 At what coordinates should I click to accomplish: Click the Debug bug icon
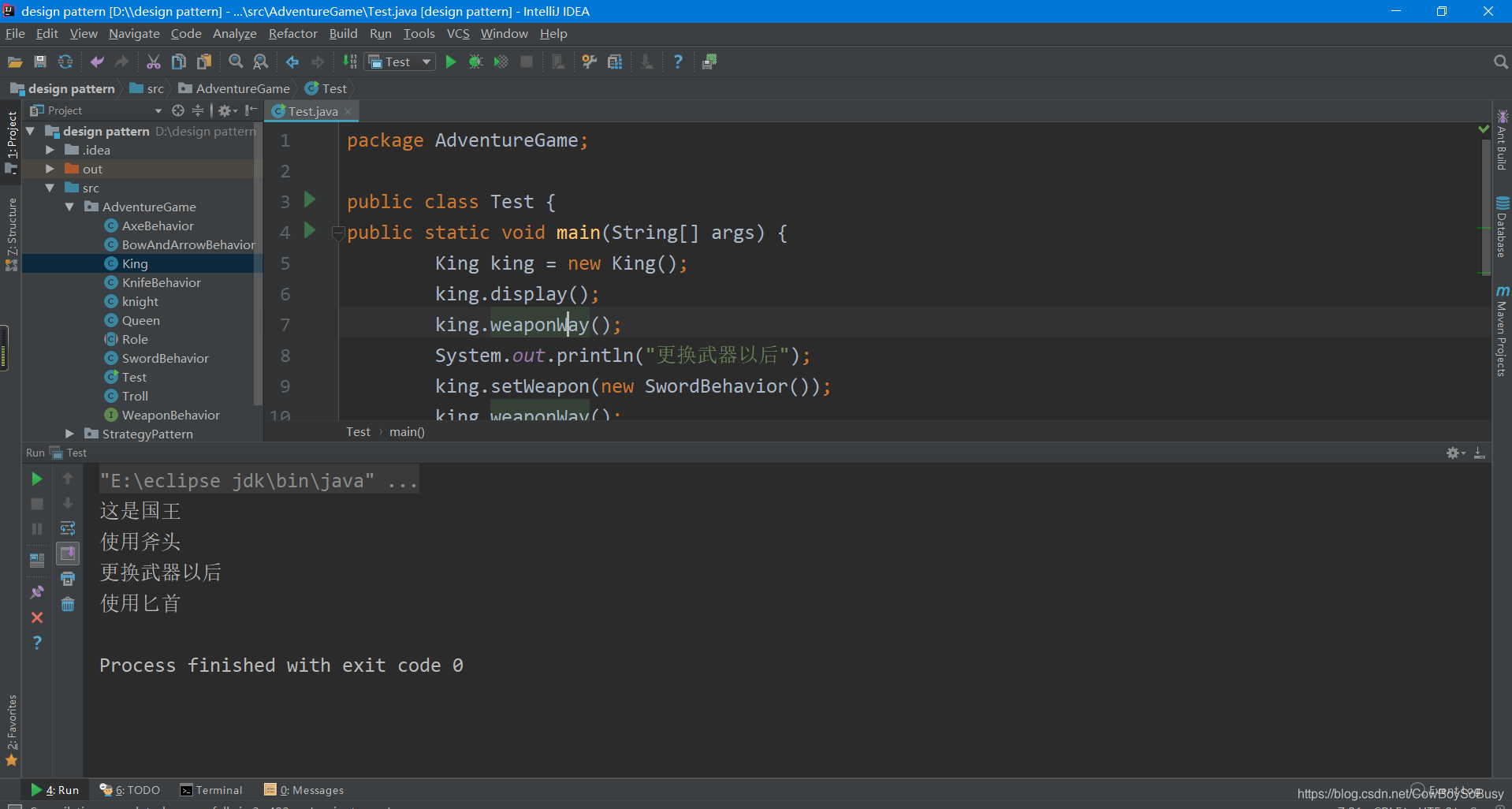click(x=476, y=62)
